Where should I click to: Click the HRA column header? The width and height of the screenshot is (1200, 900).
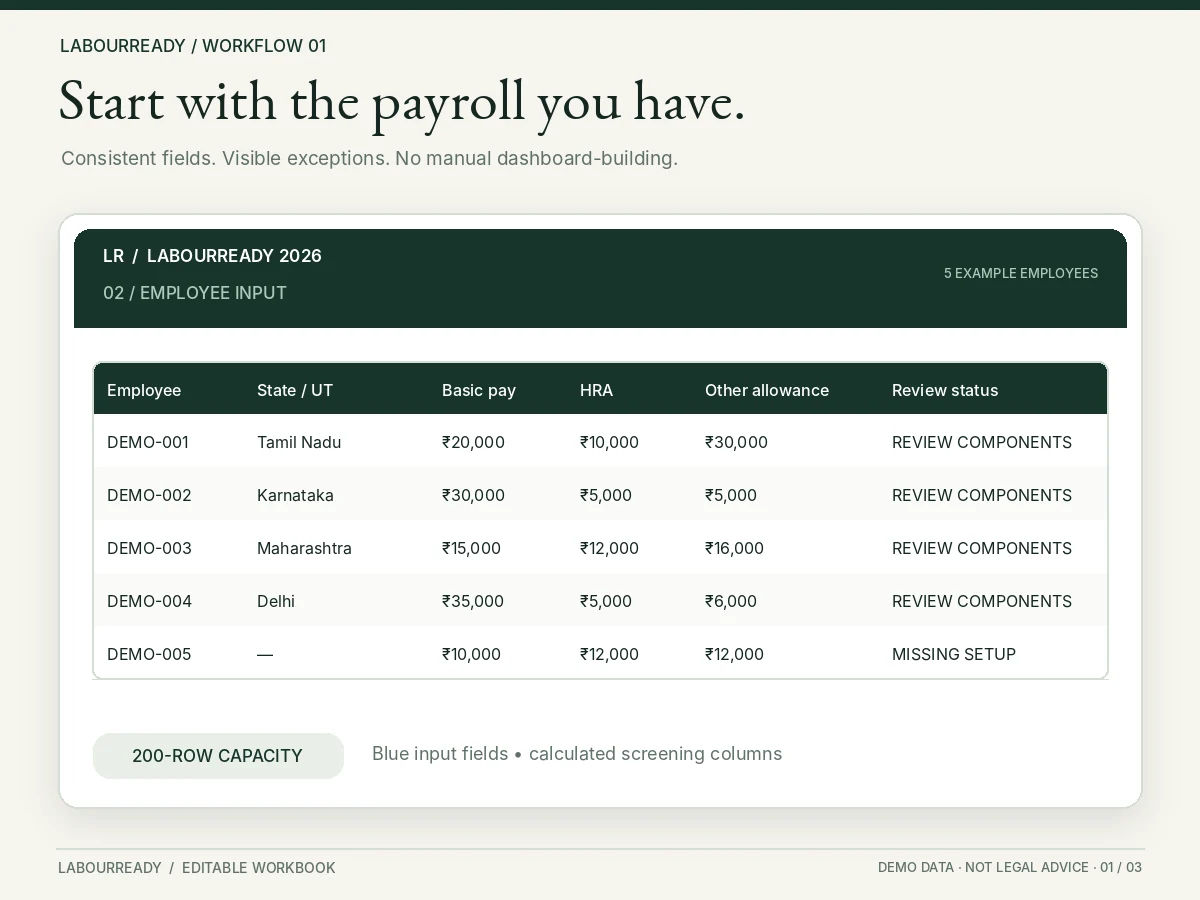[596, 390]
